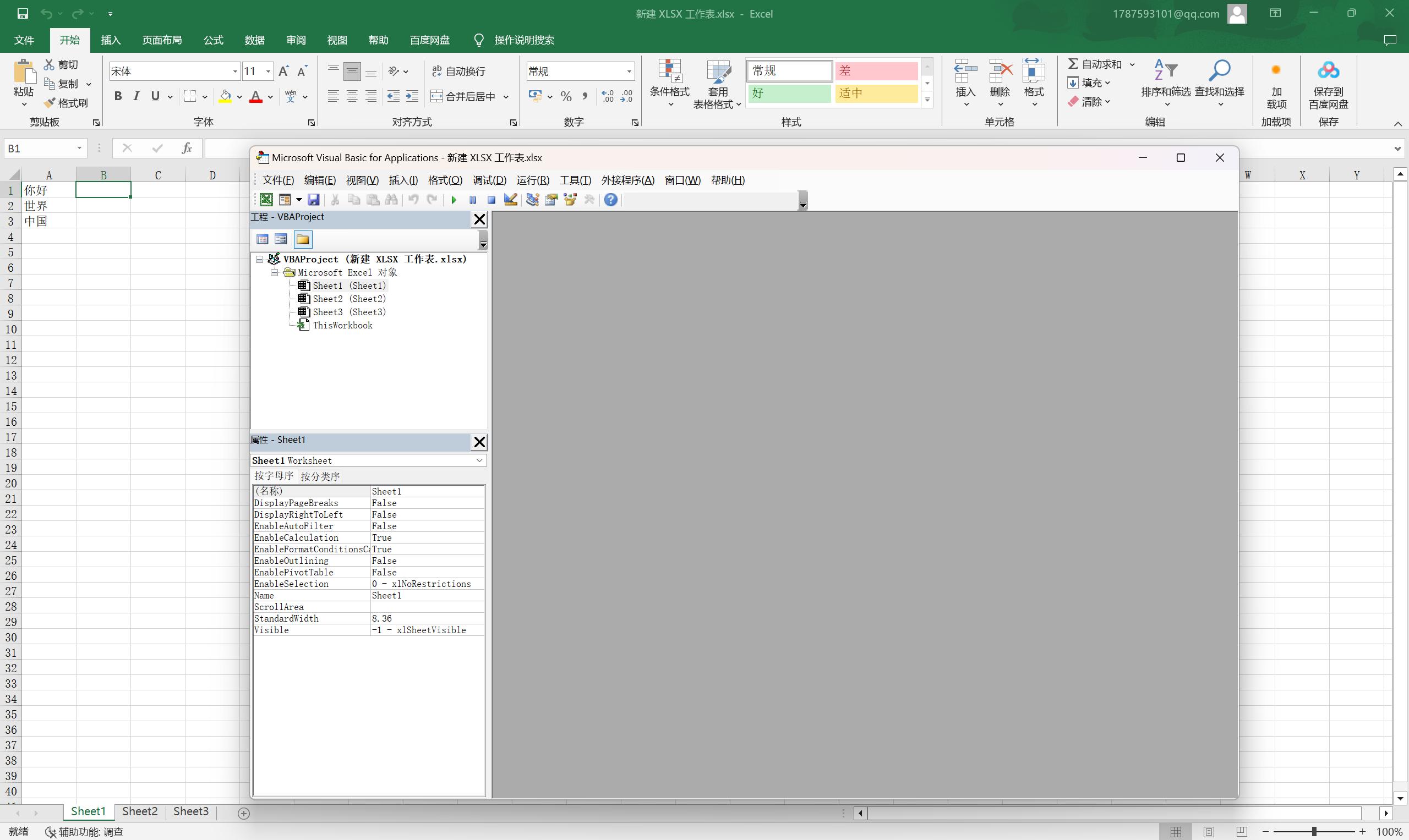Viewport: 1409px width, 840px height.
Task: Click the Reset (stop) icon in VBA toolbar
Action: [491, 200]
